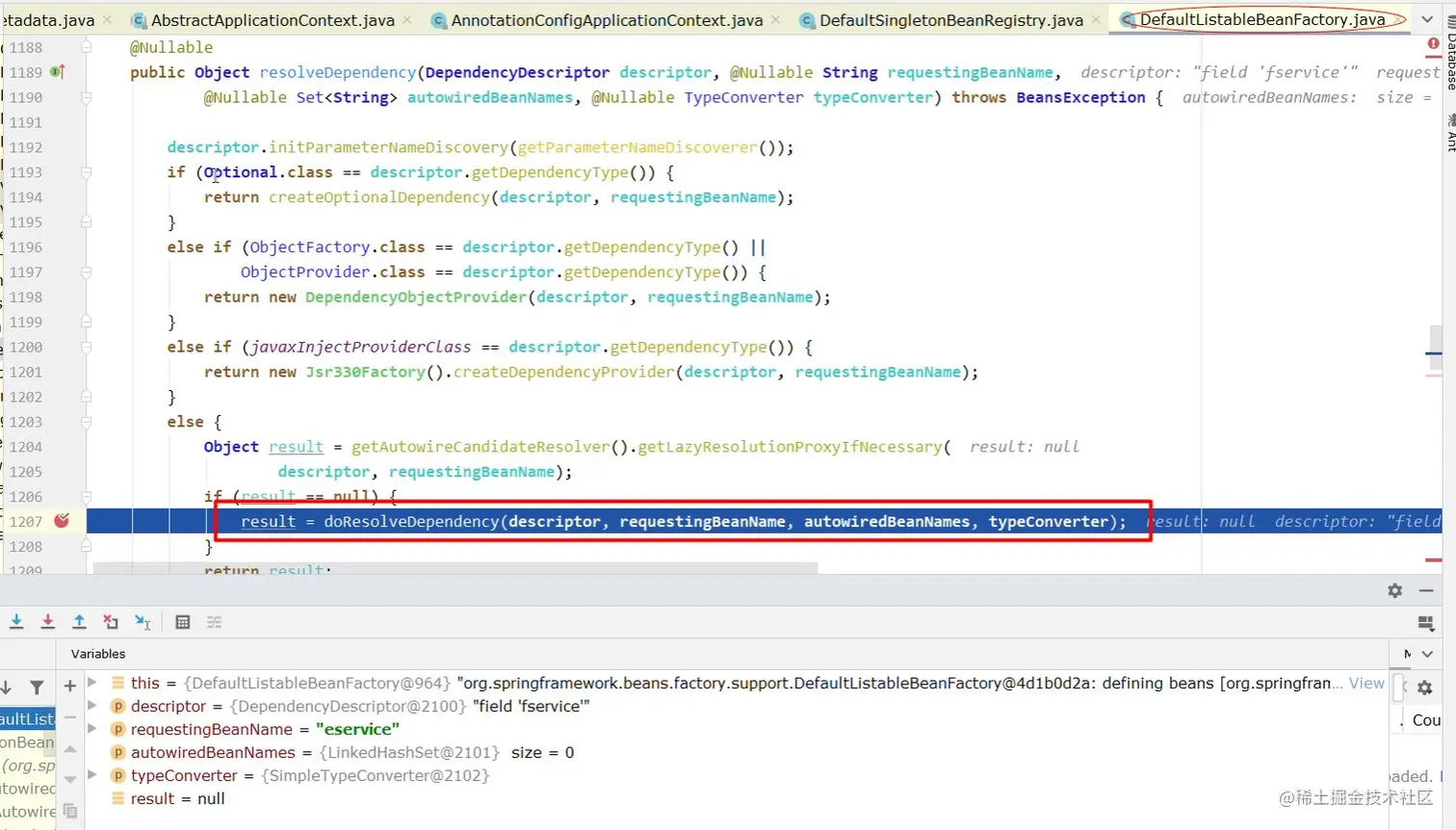Click createOptionalDependency method call in code

[x=378, y=197]
